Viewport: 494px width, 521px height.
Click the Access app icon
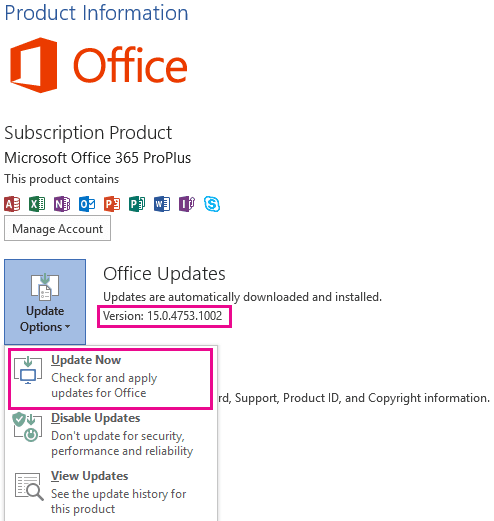click(12, 204)
